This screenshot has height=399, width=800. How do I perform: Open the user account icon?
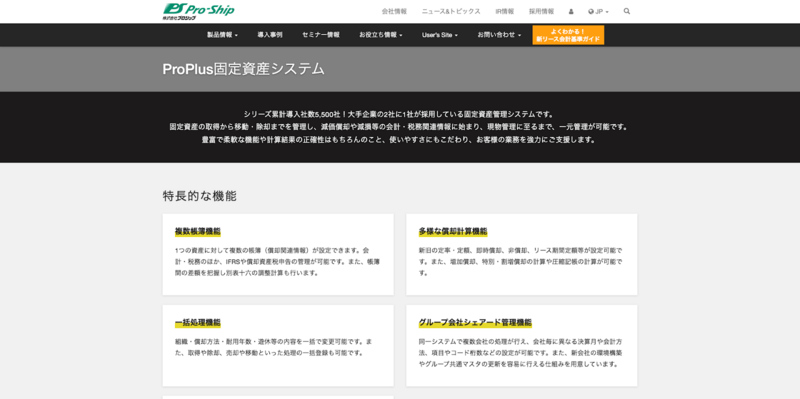click(571, 11)
